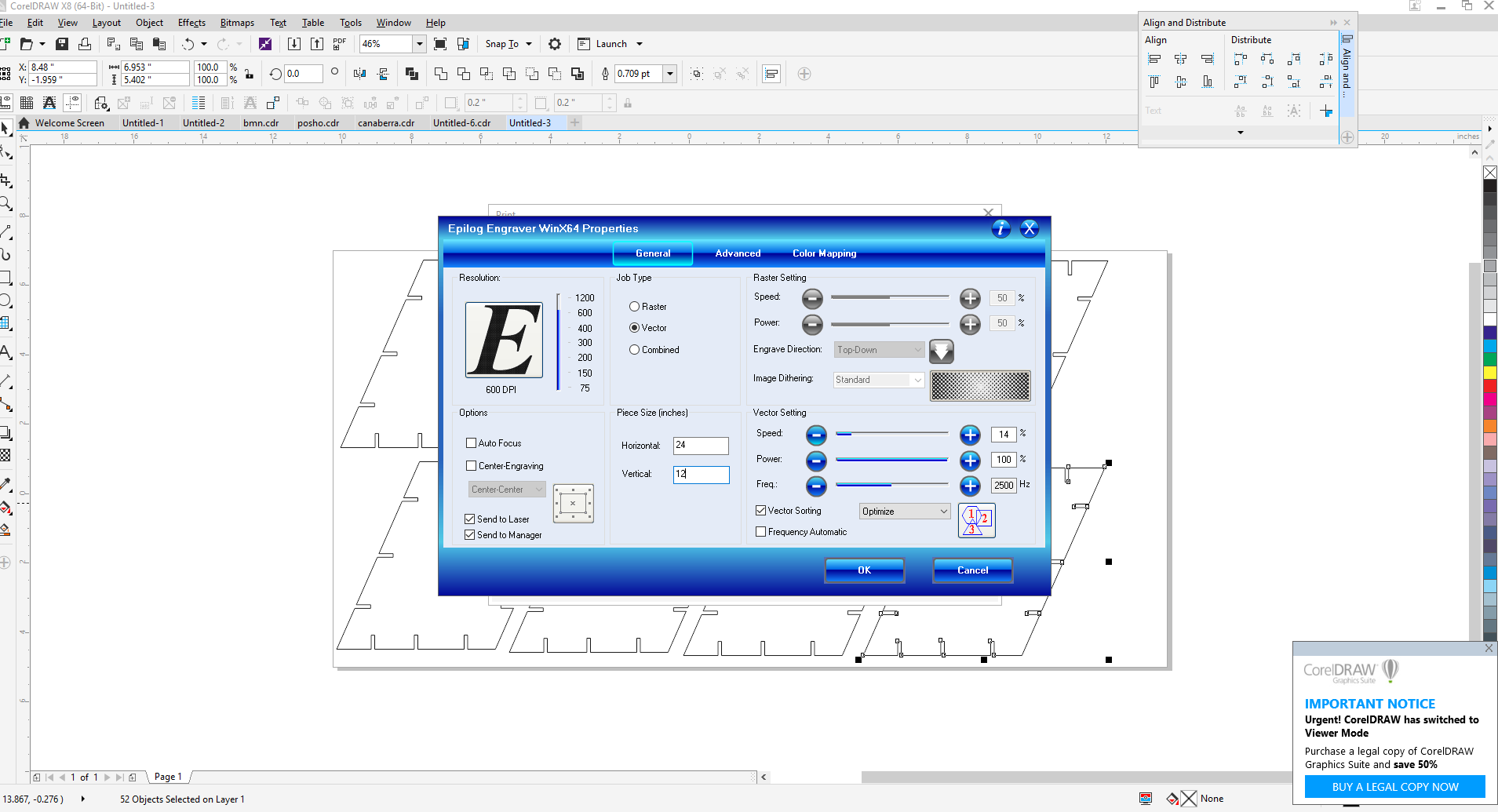Select the Raster job type
Viewport: 1498px width, 812px height.
coord(648,307)
